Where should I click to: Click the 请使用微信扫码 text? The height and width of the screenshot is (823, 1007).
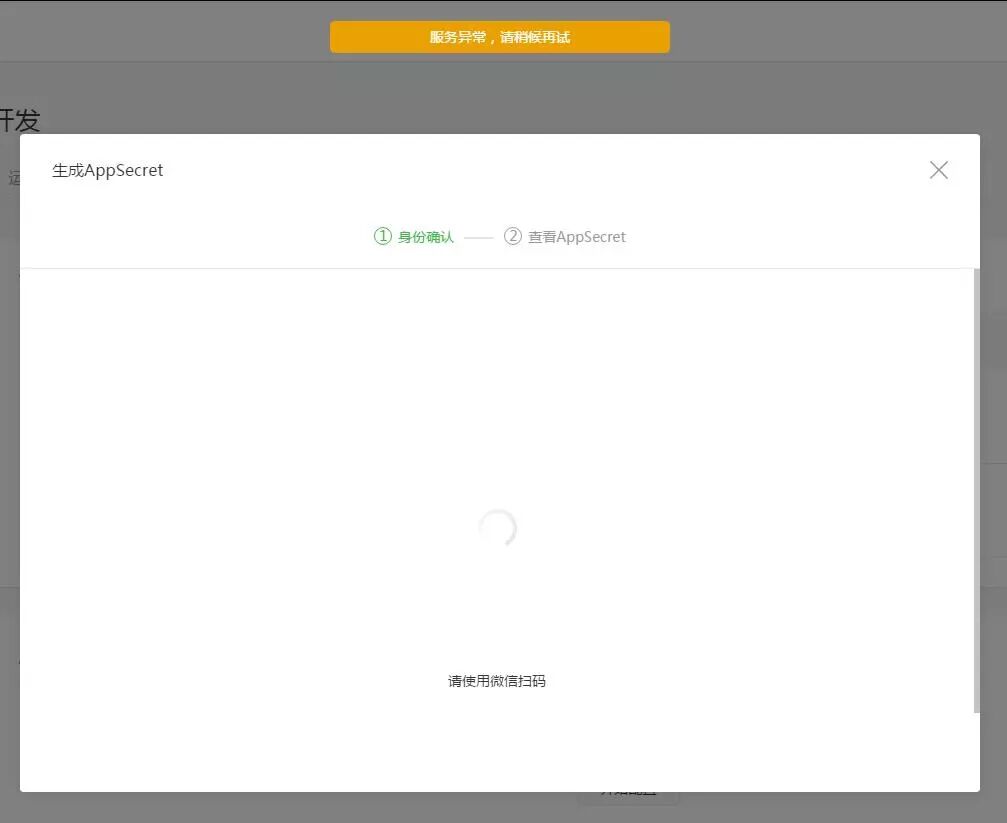click(496, 681)
